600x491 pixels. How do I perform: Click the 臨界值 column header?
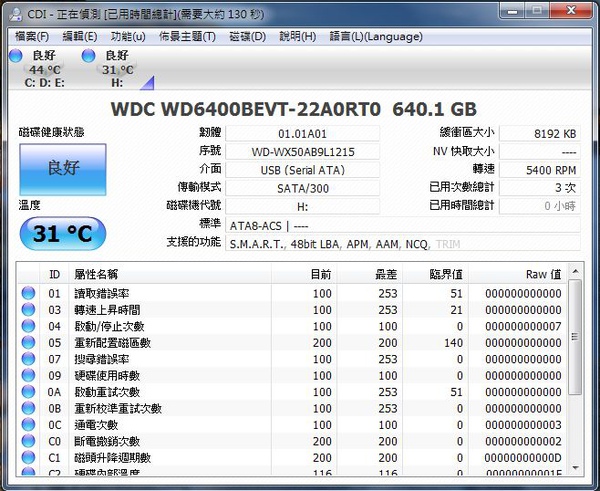click(x=435, y=274)
